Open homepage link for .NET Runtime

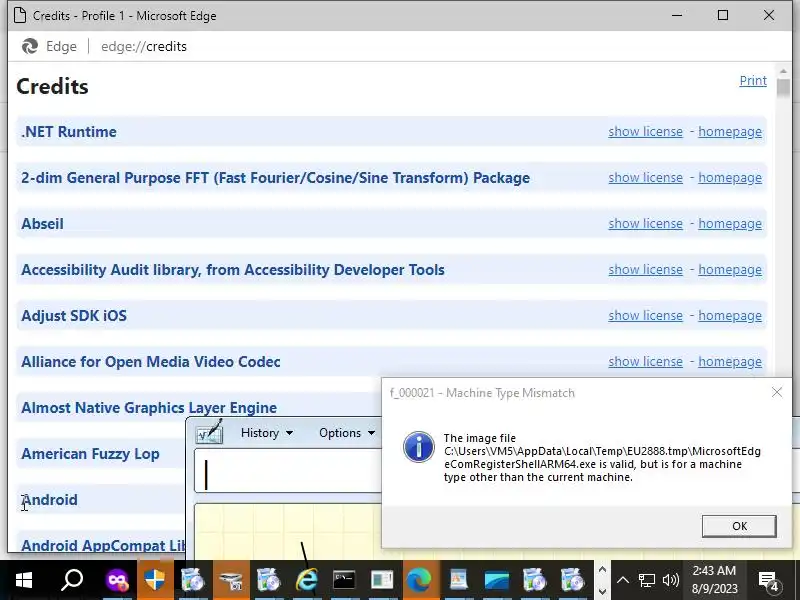730,132
